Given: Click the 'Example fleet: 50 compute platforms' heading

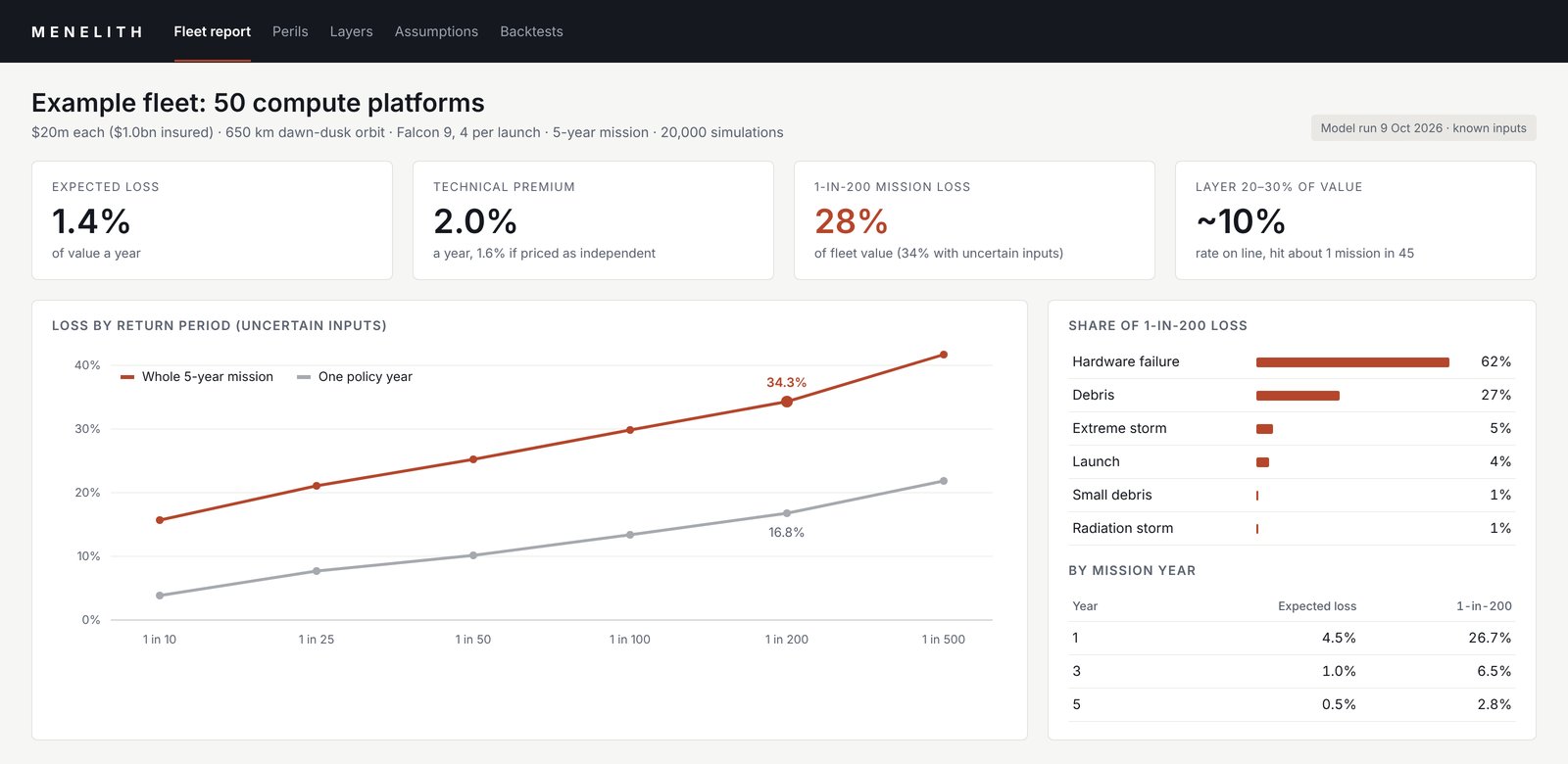Looking at the screenshot, I should click(258, 103).
